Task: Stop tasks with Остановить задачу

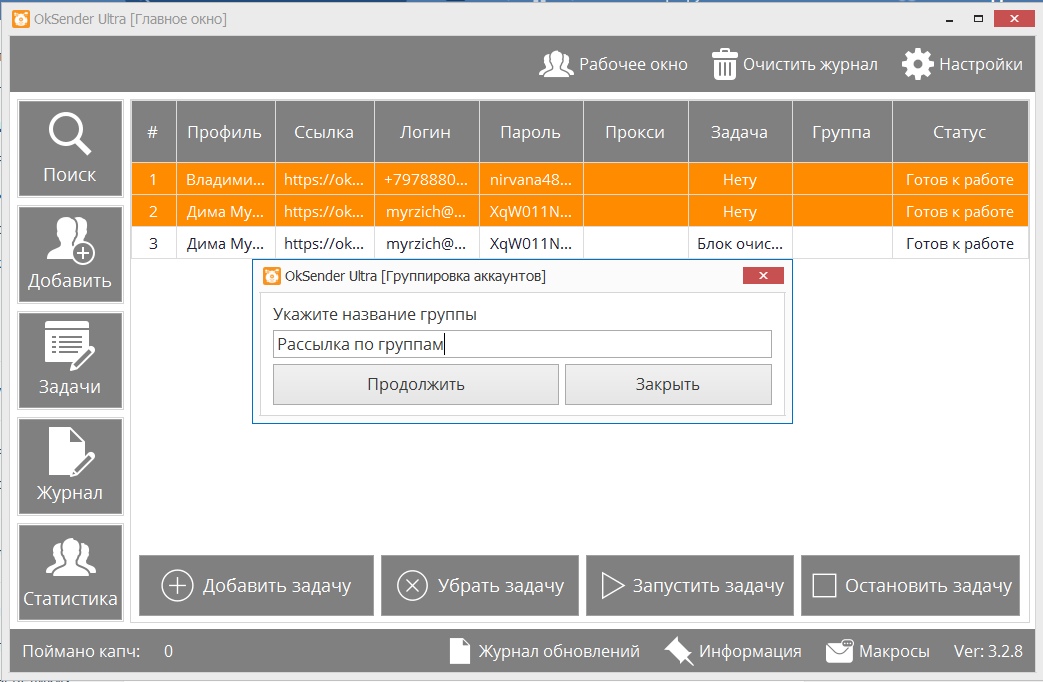Action: (910, 586)
